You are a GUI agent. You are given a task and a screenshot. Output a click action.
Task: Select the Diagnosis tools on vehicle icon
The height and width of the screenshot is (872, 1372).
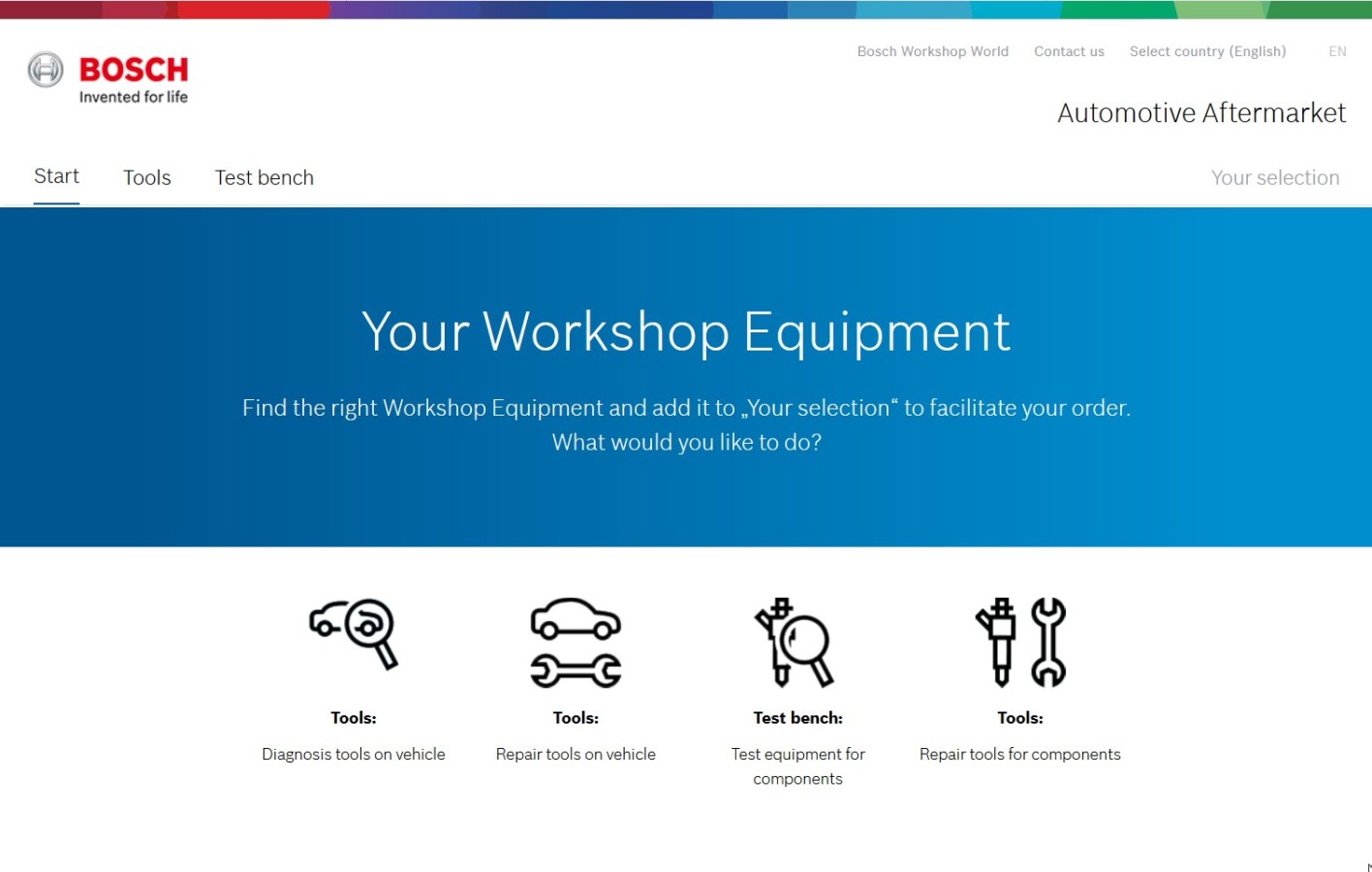(354, 635)
